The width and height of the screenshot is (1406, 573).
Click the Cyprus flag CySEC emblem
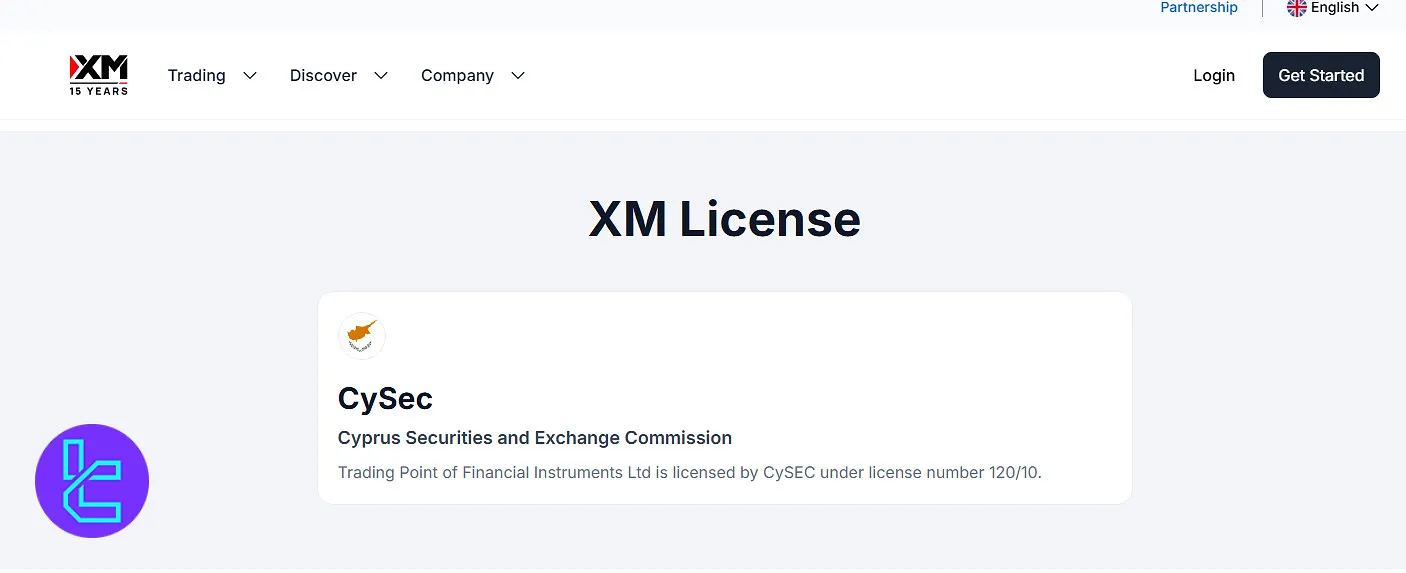[x=362, y=336]
